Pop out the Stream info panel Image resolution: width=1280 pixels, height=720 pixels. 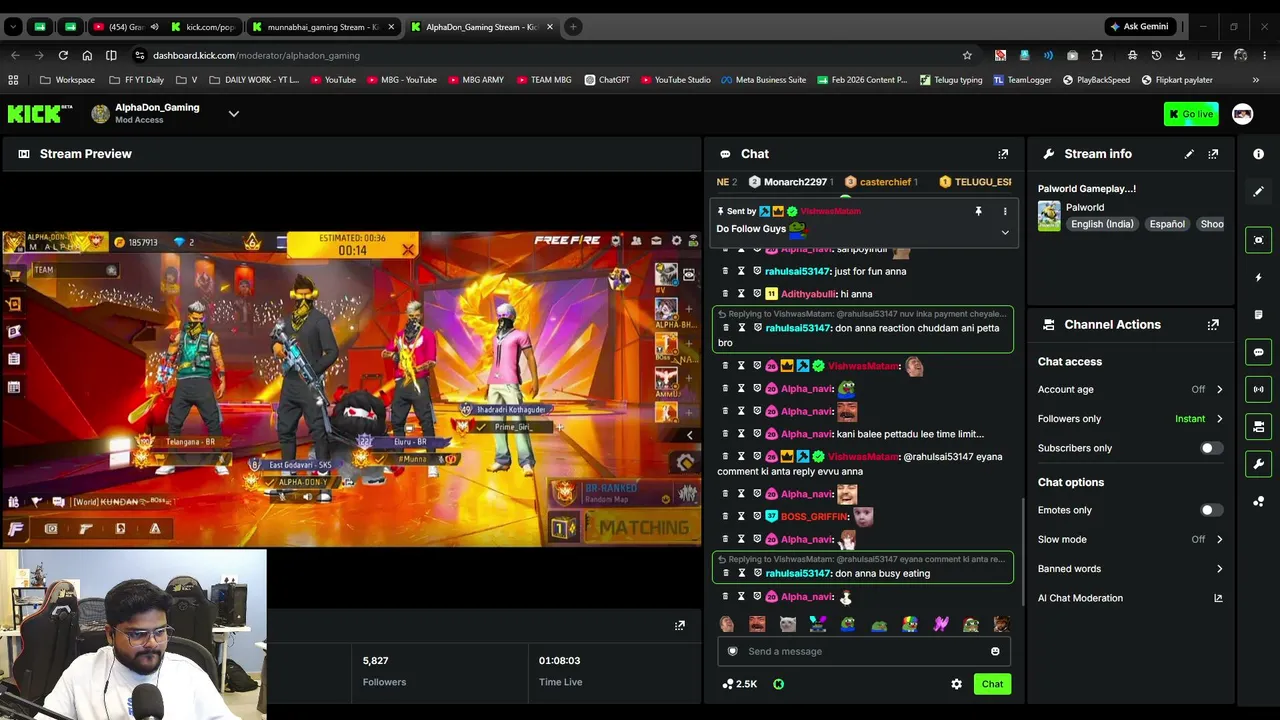[1213, 154]
